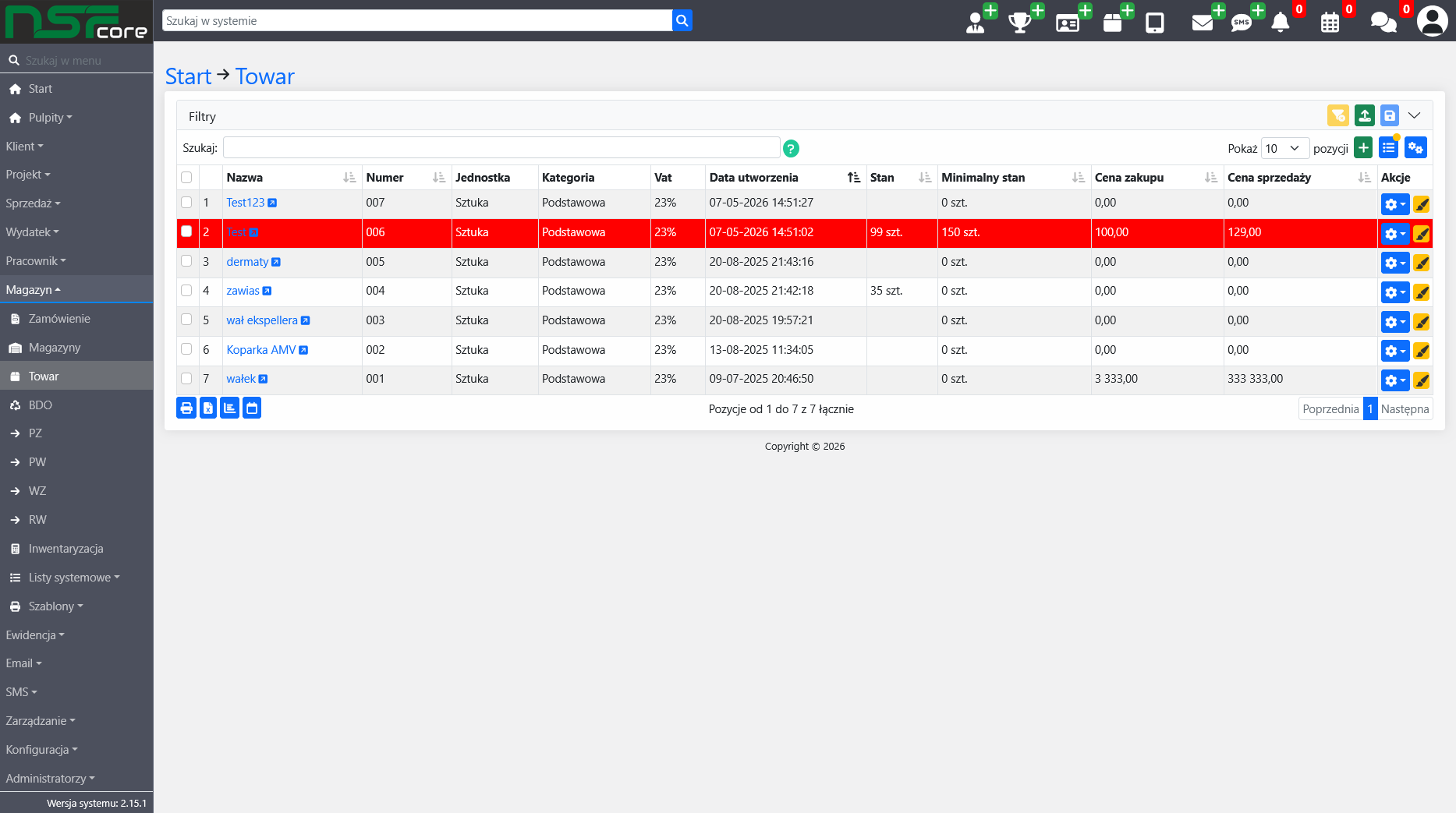
Task: Click the table settings gears icon
Action: (1416, 147)
